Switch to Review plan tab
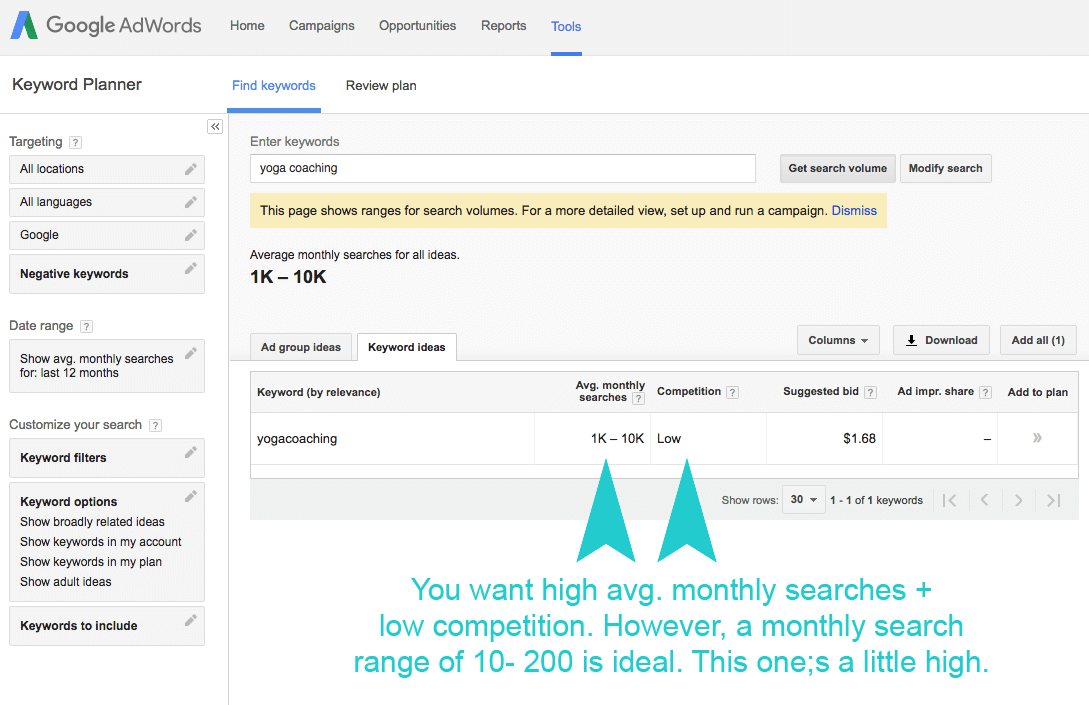 tap(381, 85)
